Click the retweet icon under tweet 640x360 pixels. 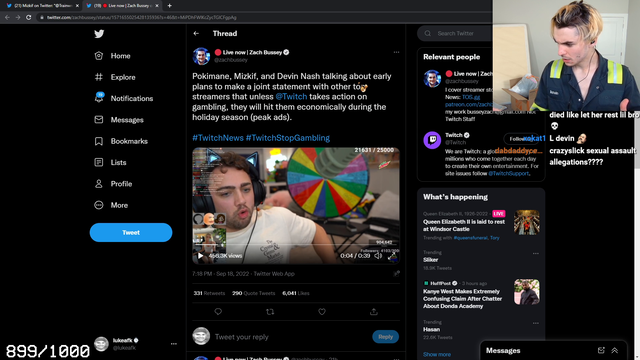click(270, 312)
